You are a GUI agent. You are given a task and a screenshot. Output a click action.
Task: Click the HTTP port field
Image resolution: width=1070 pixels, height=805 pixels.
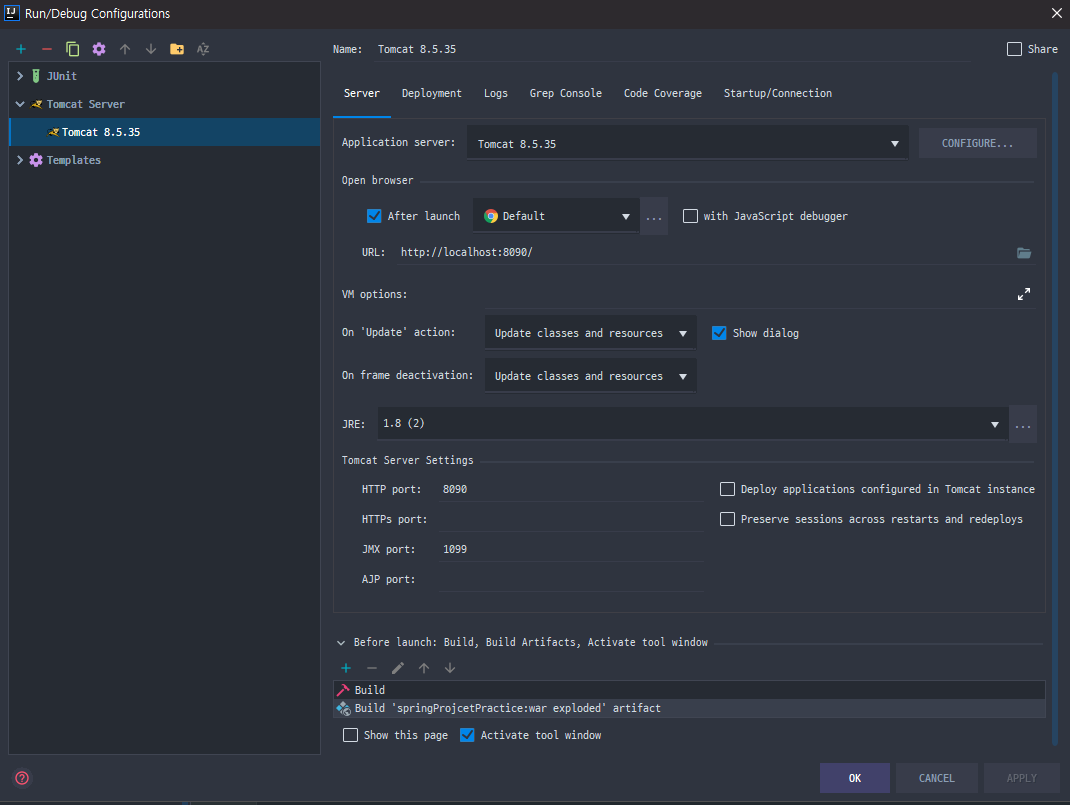pos(570,489)
